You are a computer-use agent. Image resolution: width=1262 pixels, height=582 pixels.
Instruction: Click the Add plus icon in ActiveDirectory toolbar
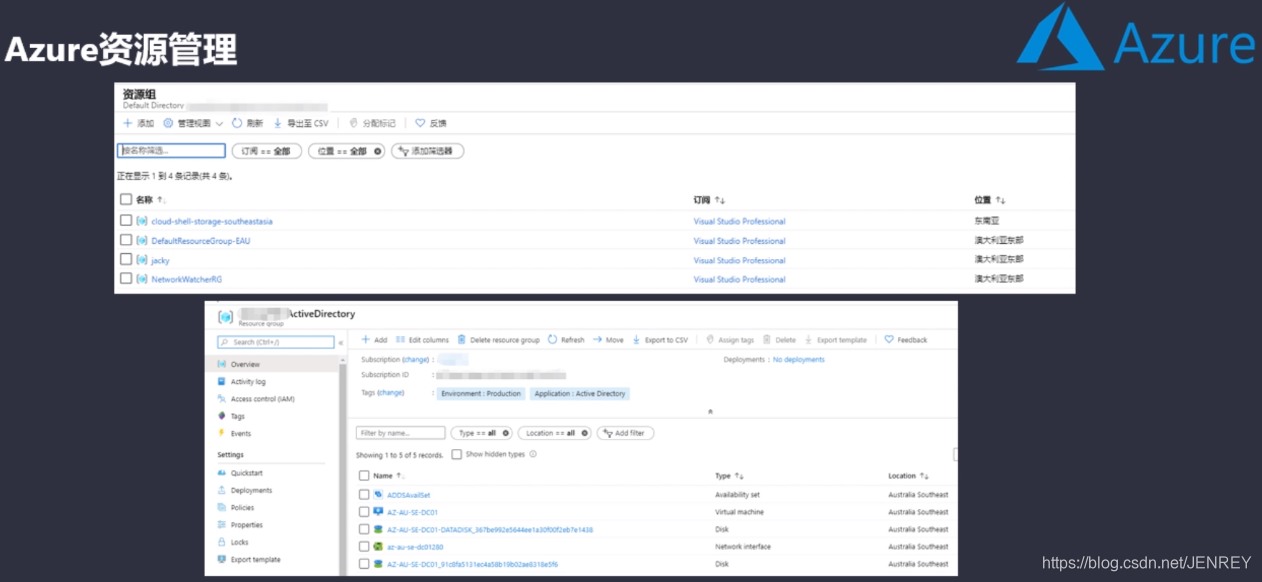click(367, 340)
